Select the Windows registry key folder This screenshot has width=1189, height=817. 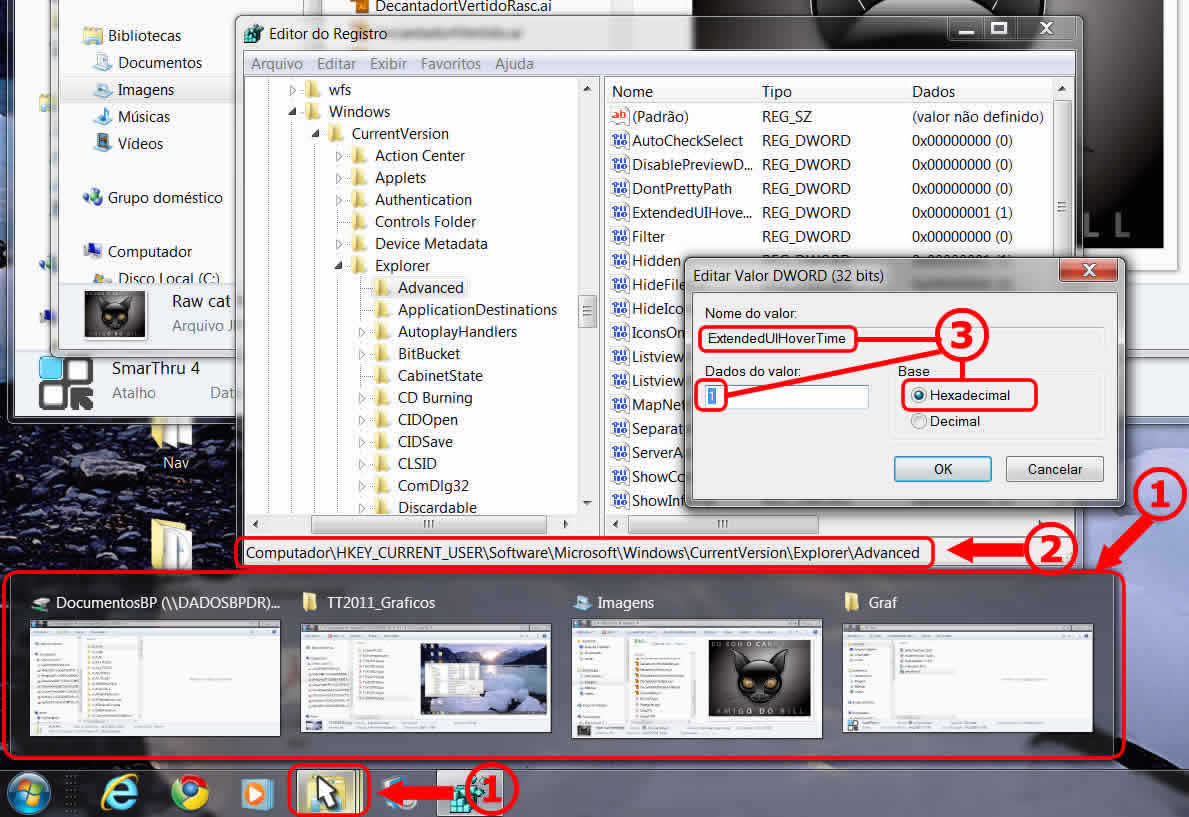click(x=359, y=112)
